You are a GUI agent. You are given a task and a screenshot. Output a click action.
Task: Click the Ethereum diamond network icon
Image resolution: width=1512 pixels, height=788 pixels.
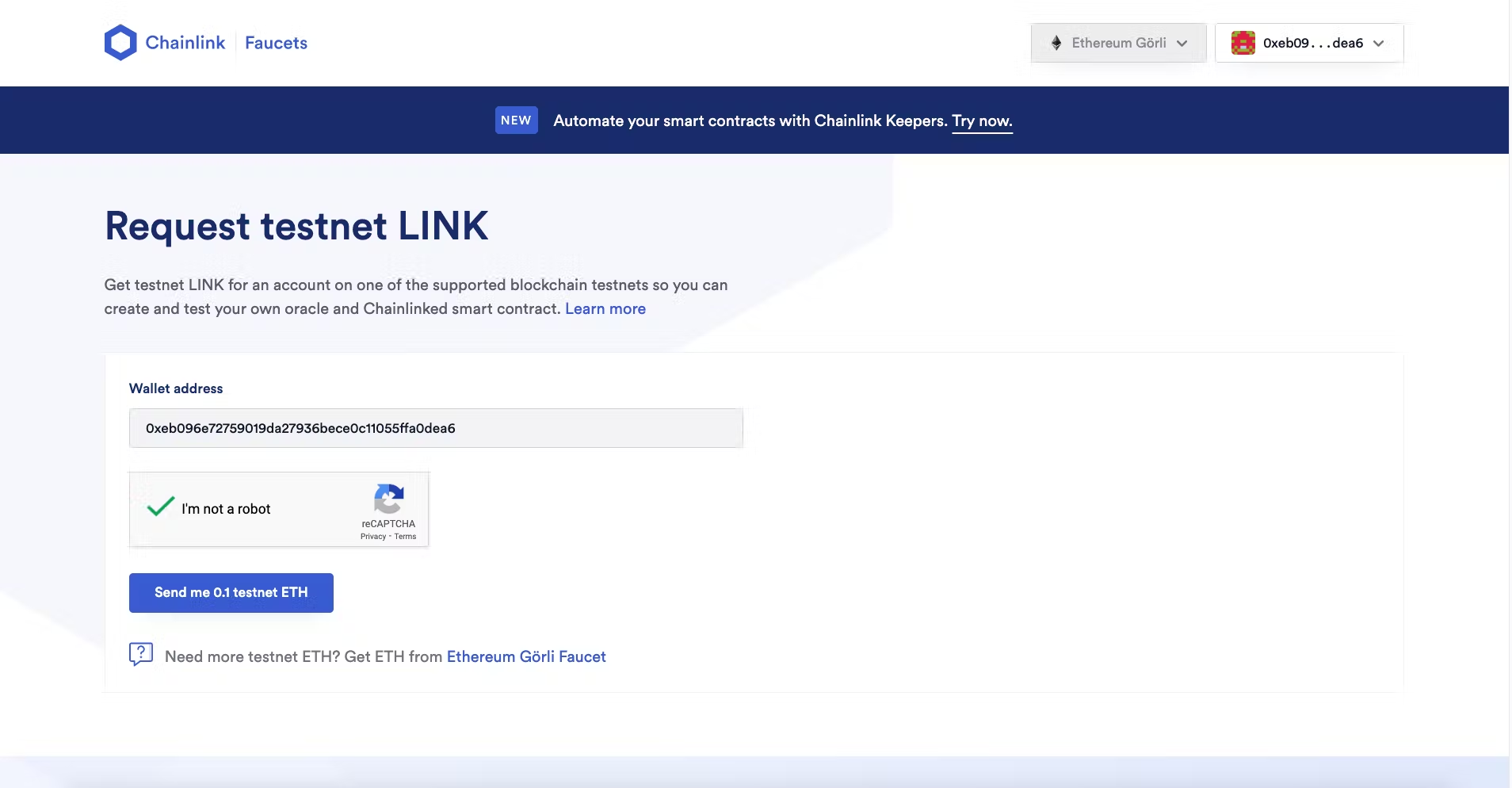tap(1056, 43)
